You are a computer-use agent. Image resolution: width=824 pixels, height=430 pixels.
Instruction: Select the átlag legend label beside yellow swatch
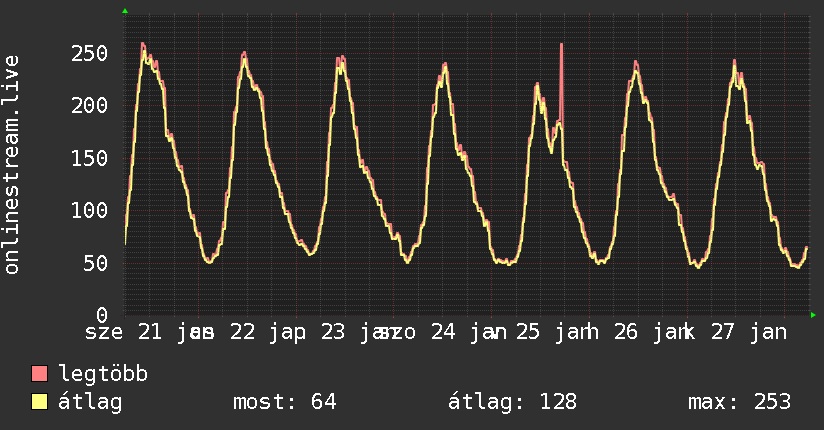[90, 402]
